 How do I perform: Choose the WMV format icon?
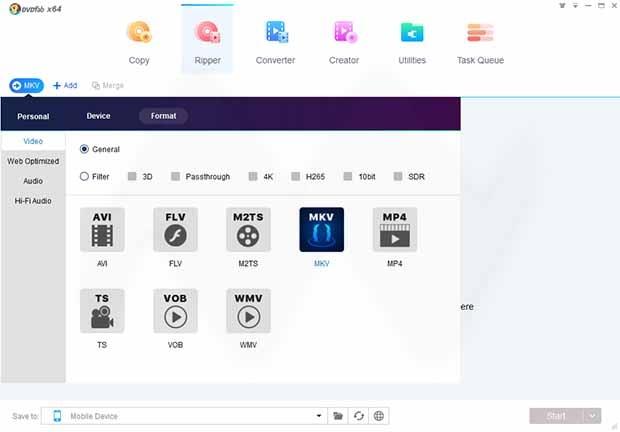(248, 311)
